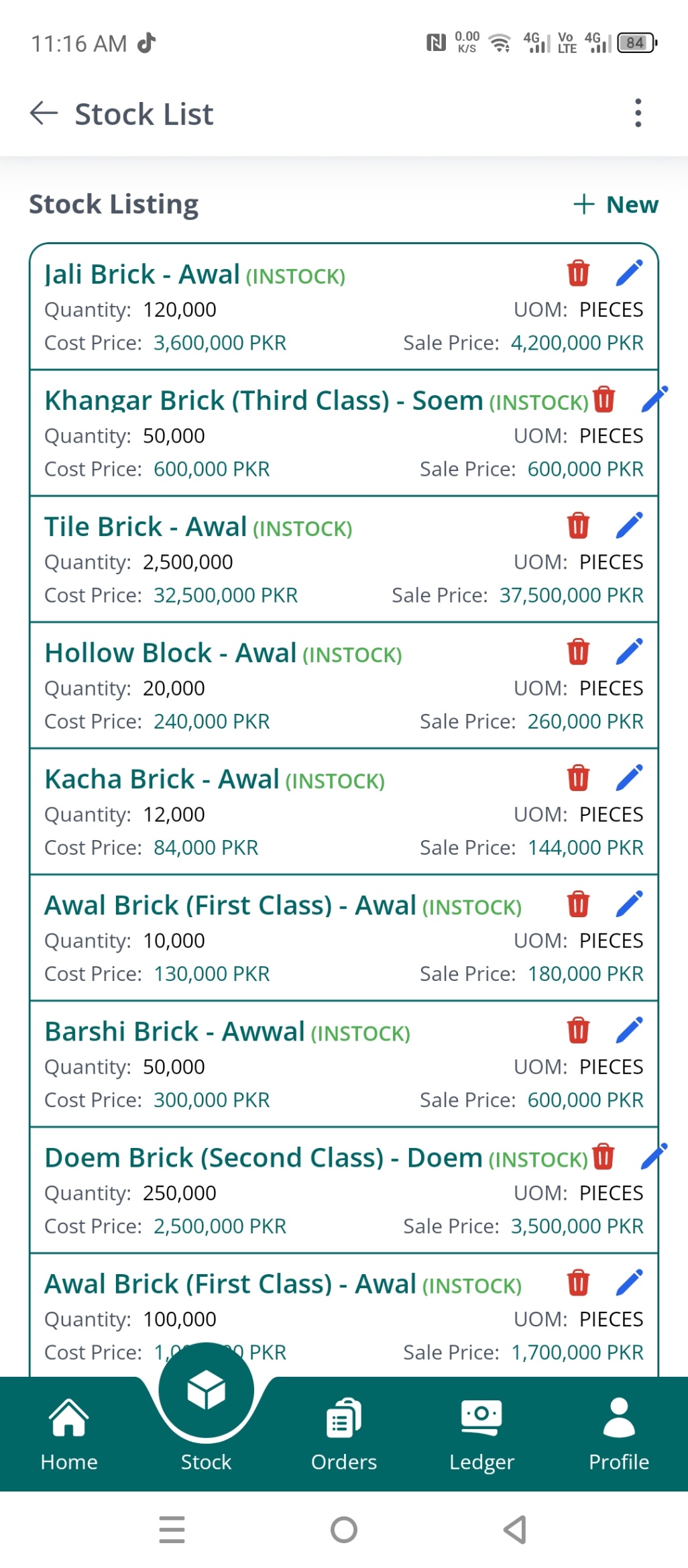Delete the Jali Brick - Awal stock item
This screenshot has width=688, height=1568.
pyautogui.click(x=578, y=273)
